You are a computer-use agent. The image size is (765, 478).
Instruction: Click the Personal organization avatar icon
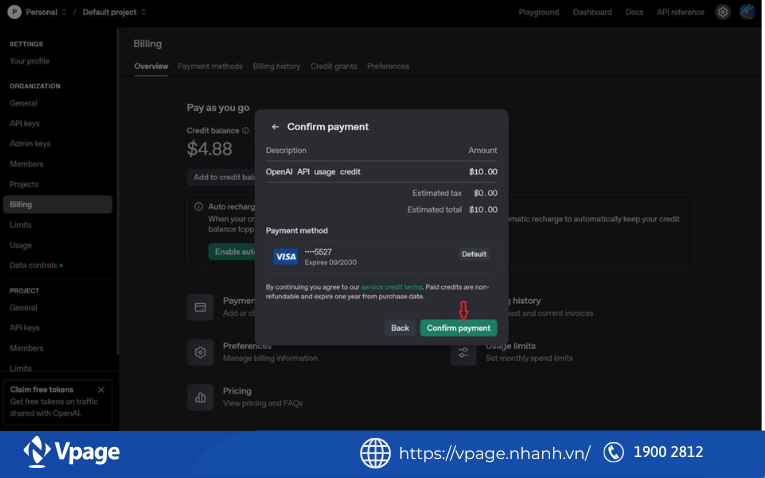coord(14,12)
